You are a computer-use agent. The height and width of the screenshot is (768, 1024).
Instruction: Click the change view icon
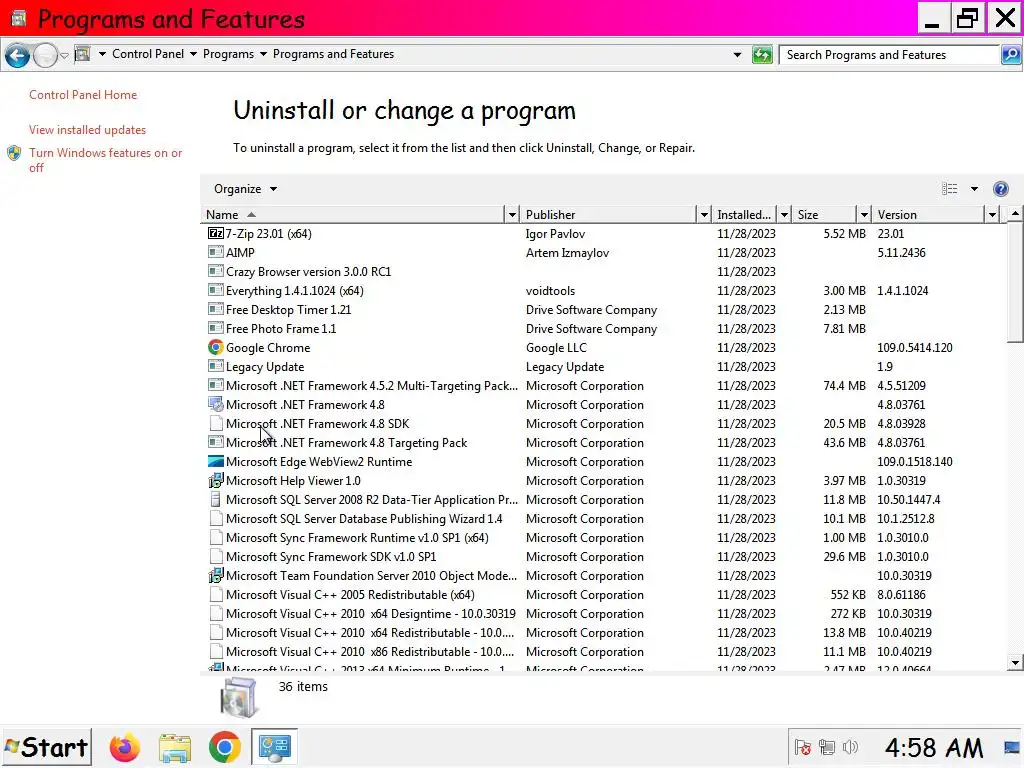click(x=950, y=189)
